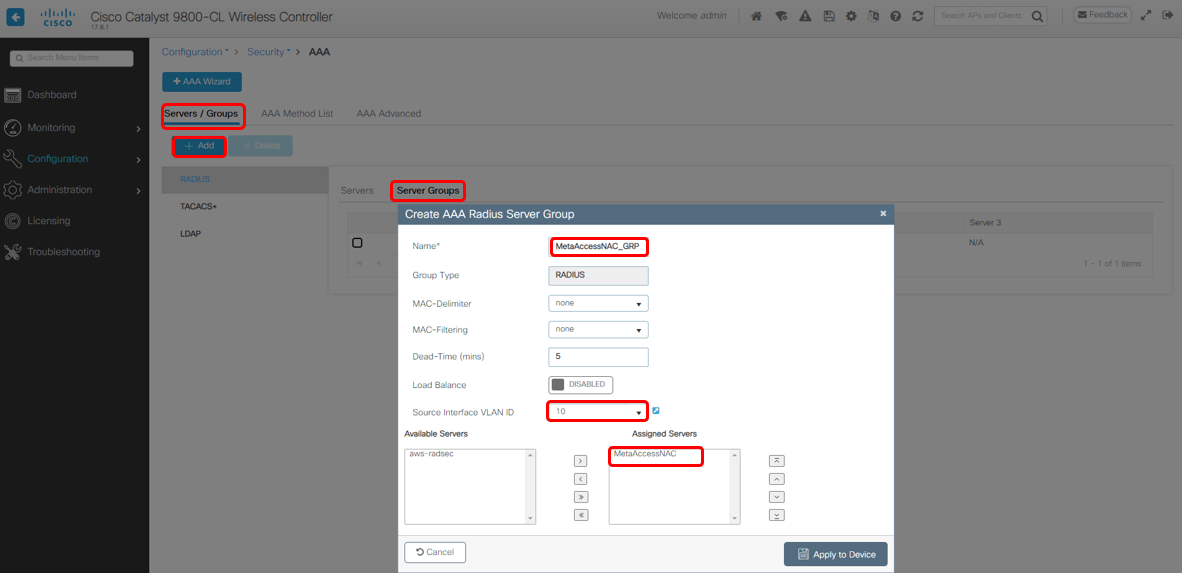Expand the Administration menu chevron
Viewport: 1183px width, 573px height.
coord(138,190)
